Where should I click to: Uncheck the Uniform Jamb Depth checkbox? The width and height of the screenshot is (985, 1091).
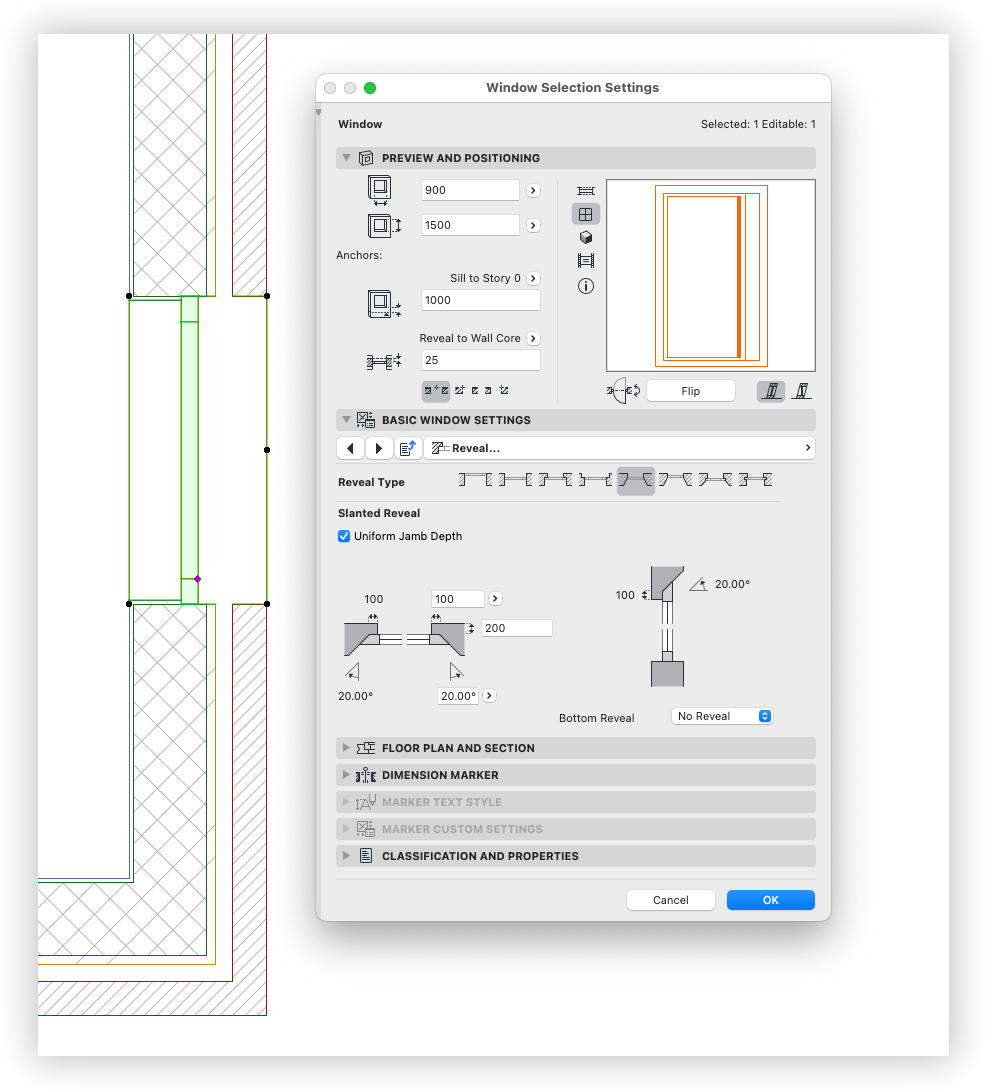coord(344,536)
